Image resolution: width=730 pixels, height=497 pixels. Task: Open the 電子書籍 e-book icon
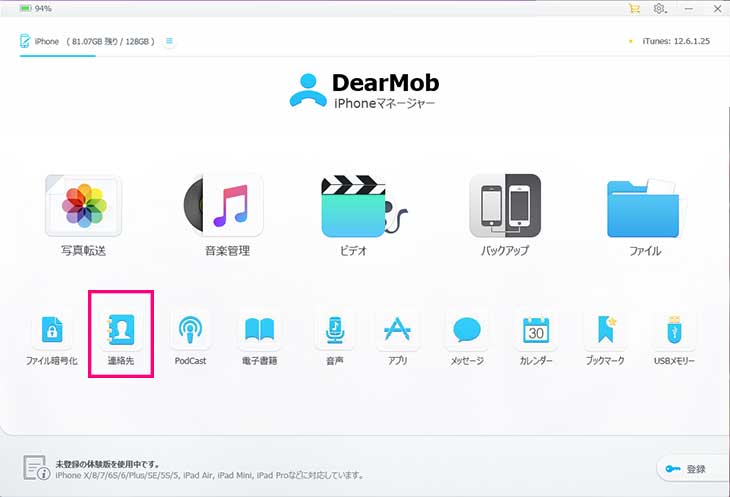[x=259, y=330]
